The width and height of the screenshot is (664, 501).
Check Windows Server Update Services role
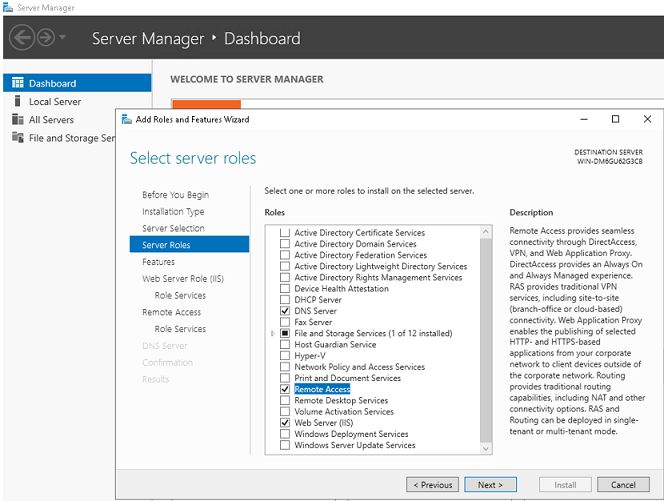(x=285, y=445)
